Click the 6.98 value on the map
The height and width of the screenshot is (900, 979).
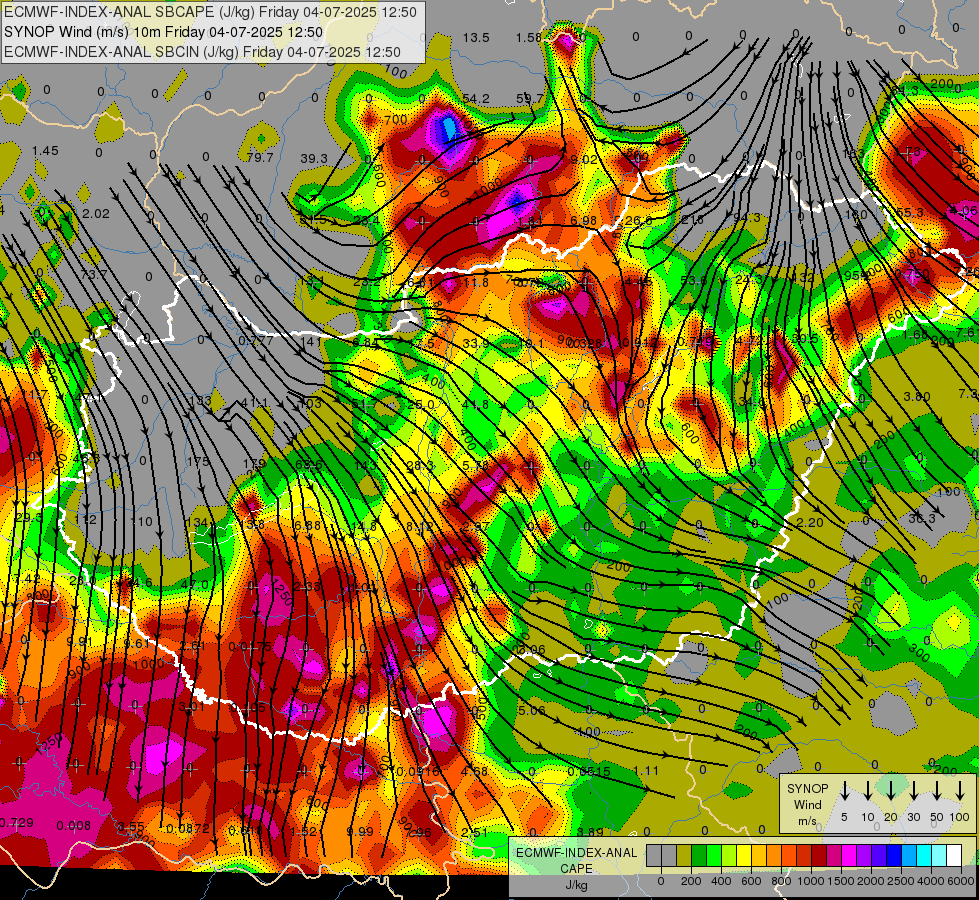click(583, 220)
